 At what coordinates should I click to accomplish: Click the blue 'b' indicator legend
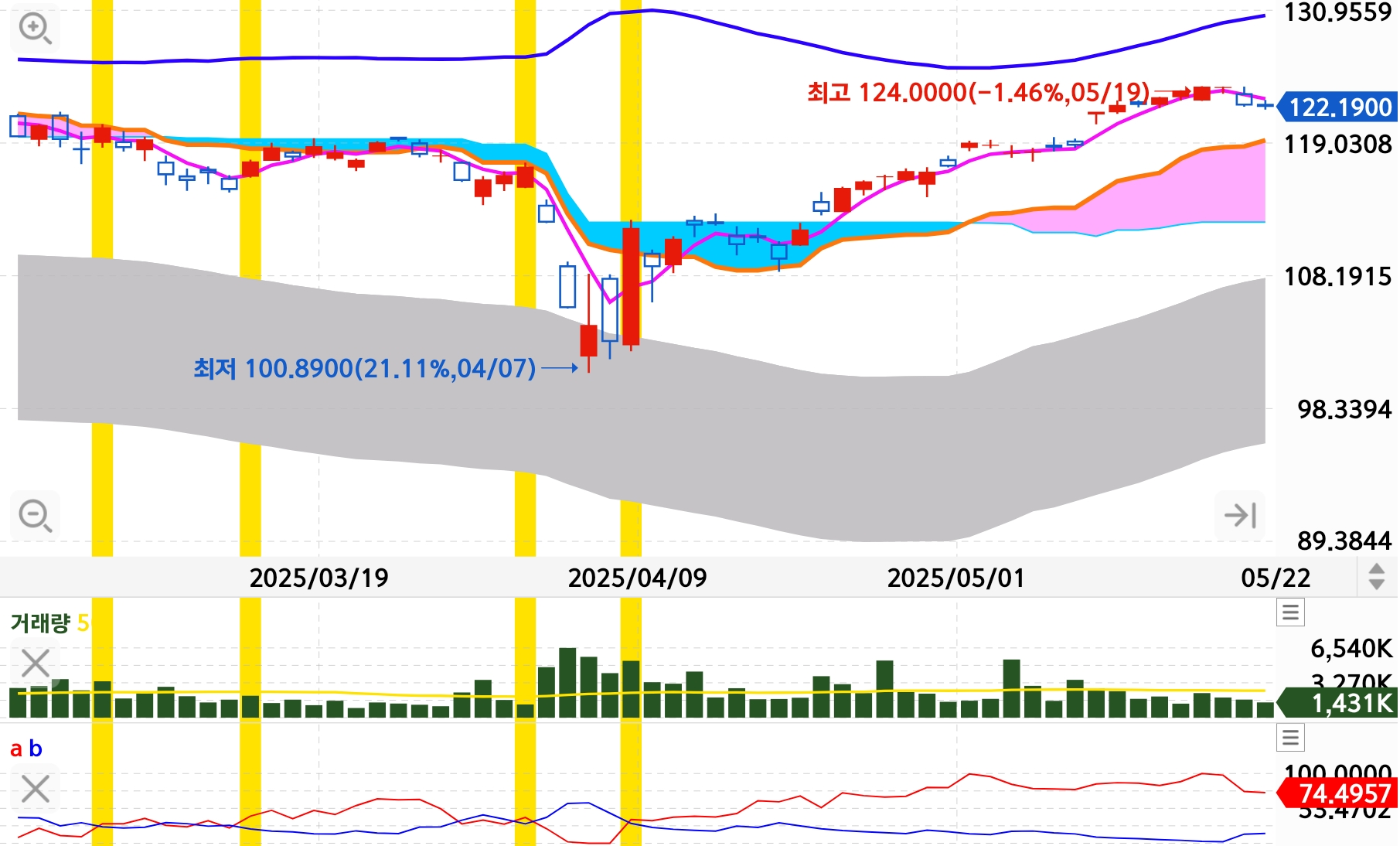click(x=35, y=749)
